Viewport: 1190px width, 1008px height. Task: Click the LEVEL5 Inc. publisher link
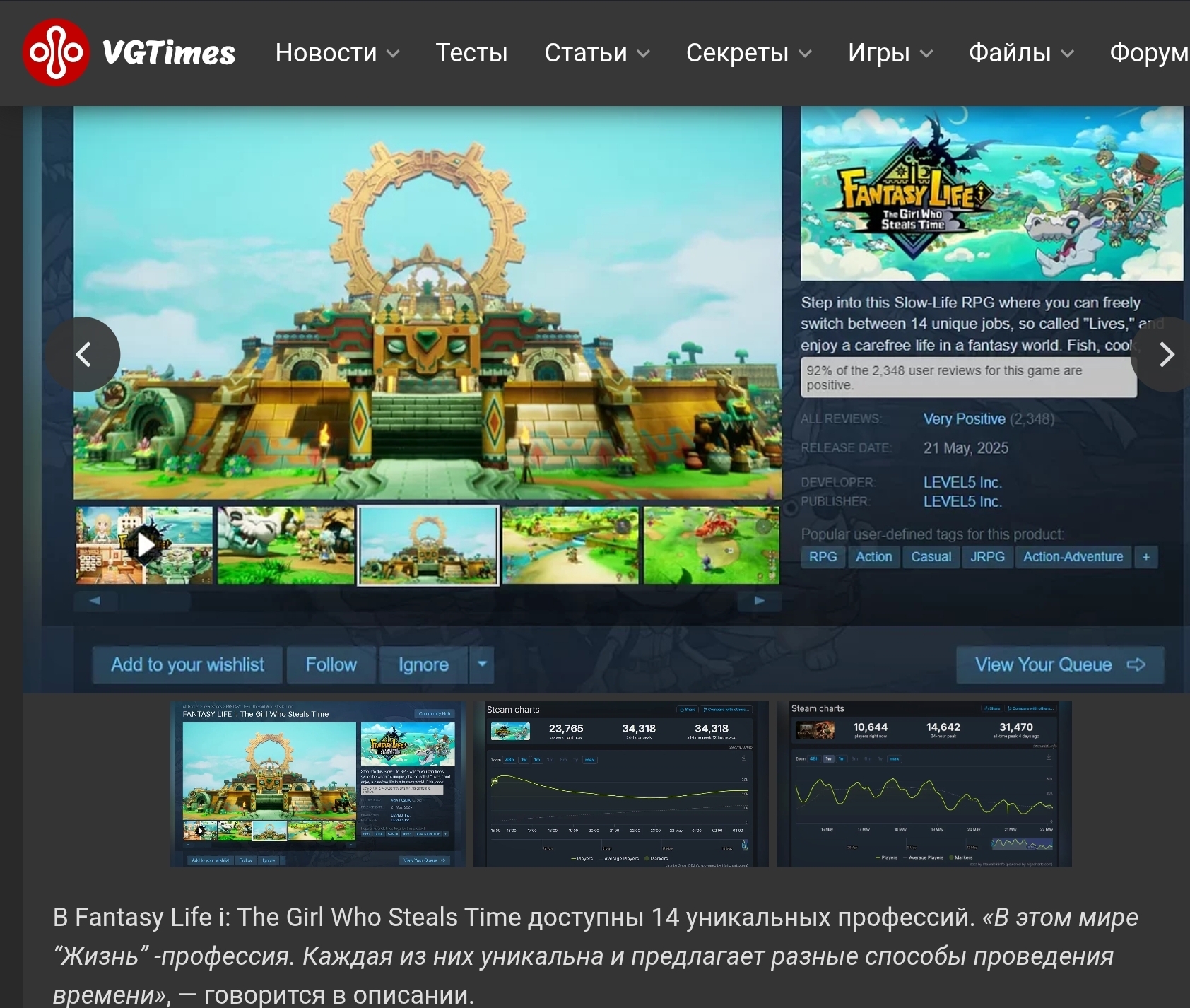coord(962,501)
